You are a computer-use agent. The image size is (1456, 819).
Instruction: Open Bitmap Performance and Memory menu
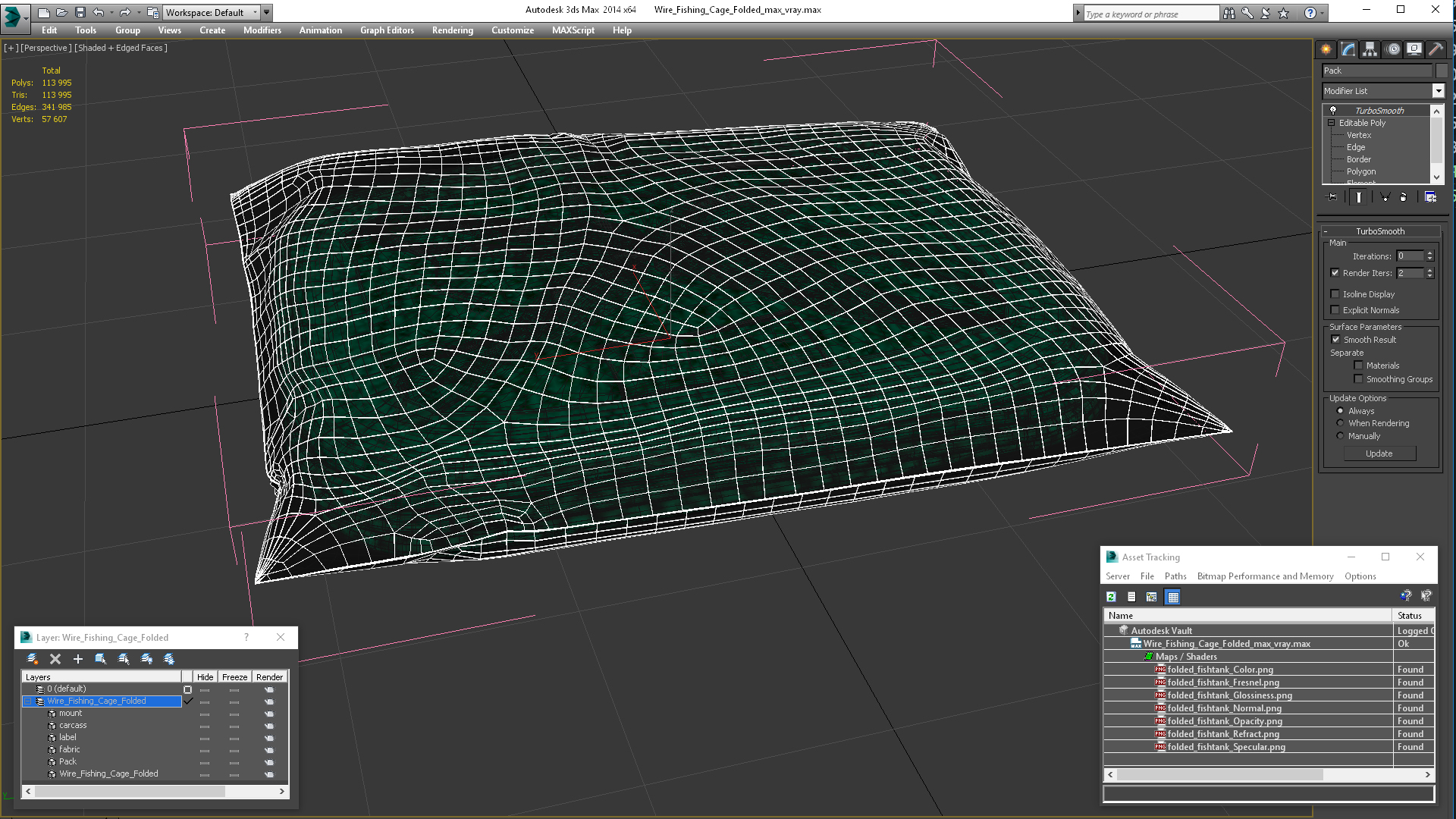[x=1265, y=576]
